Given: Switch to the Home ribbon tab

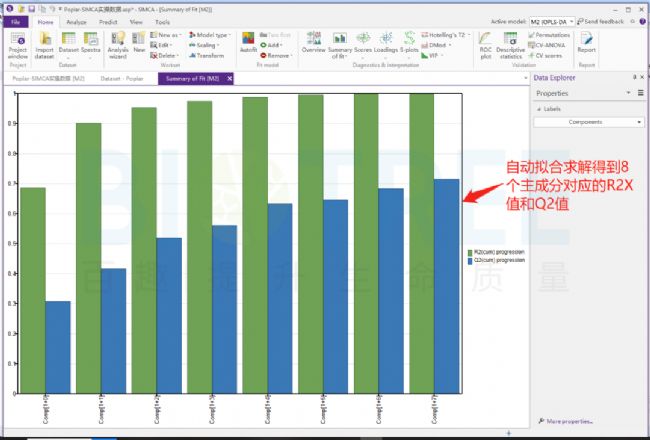Looking at the screenshot, I should coord(45,22).
